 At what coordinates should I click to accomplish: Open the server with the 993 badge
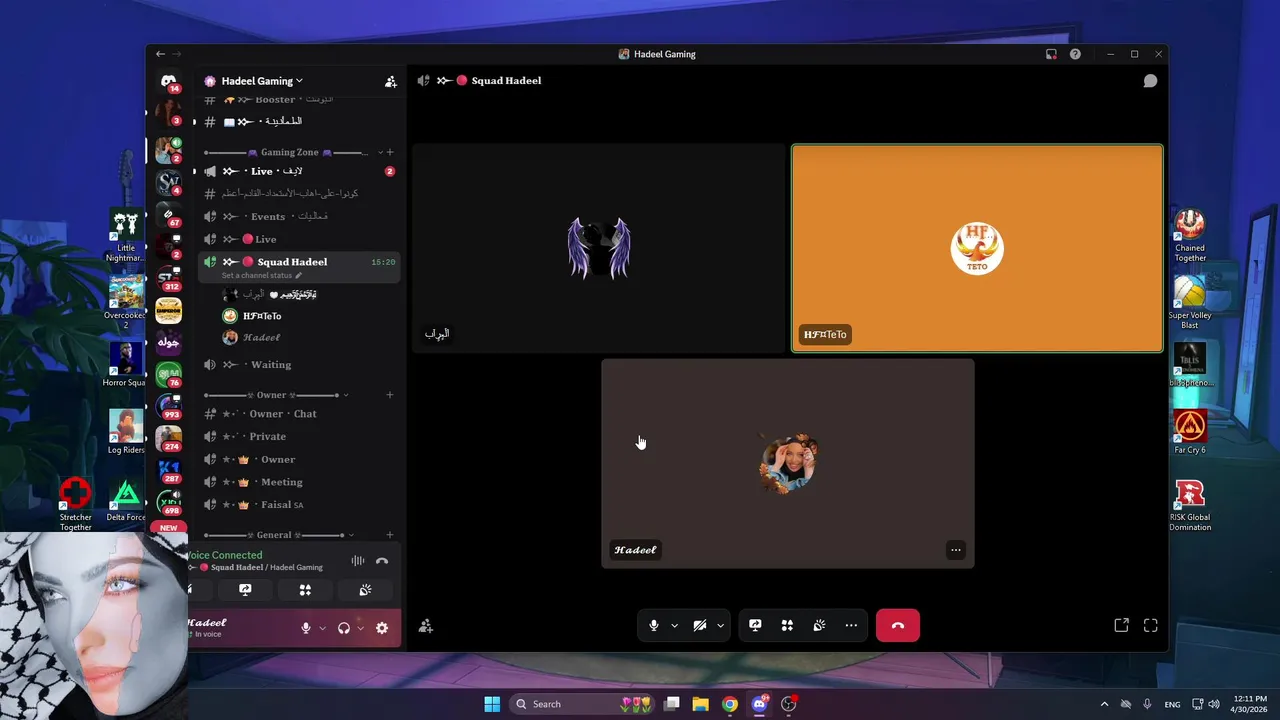point(168,406)
